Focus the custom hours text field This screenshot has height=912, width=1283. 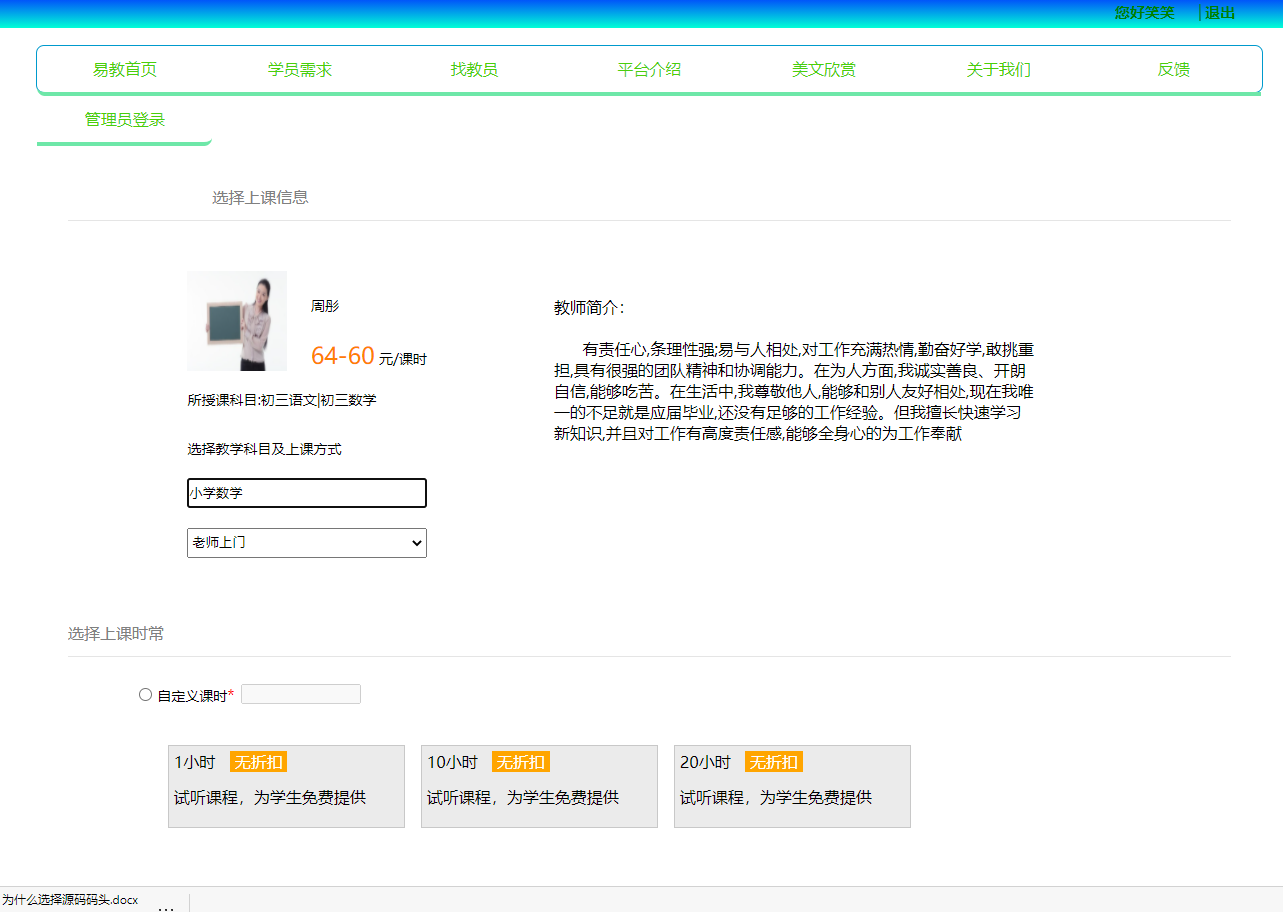[300, 693]
